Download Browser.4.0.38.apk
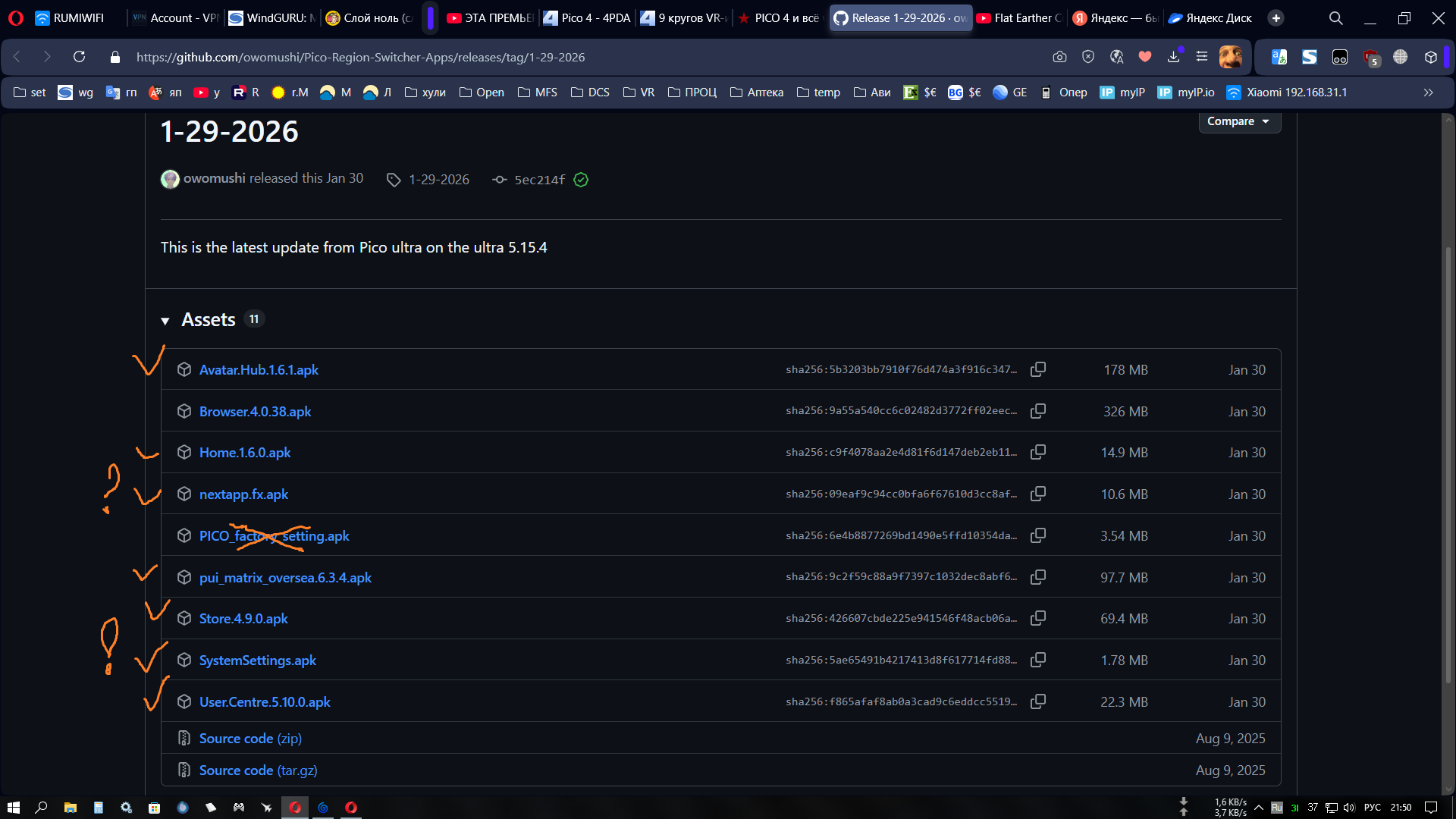This screenshot has width=1456, height=819. click(x=255, y=412)
